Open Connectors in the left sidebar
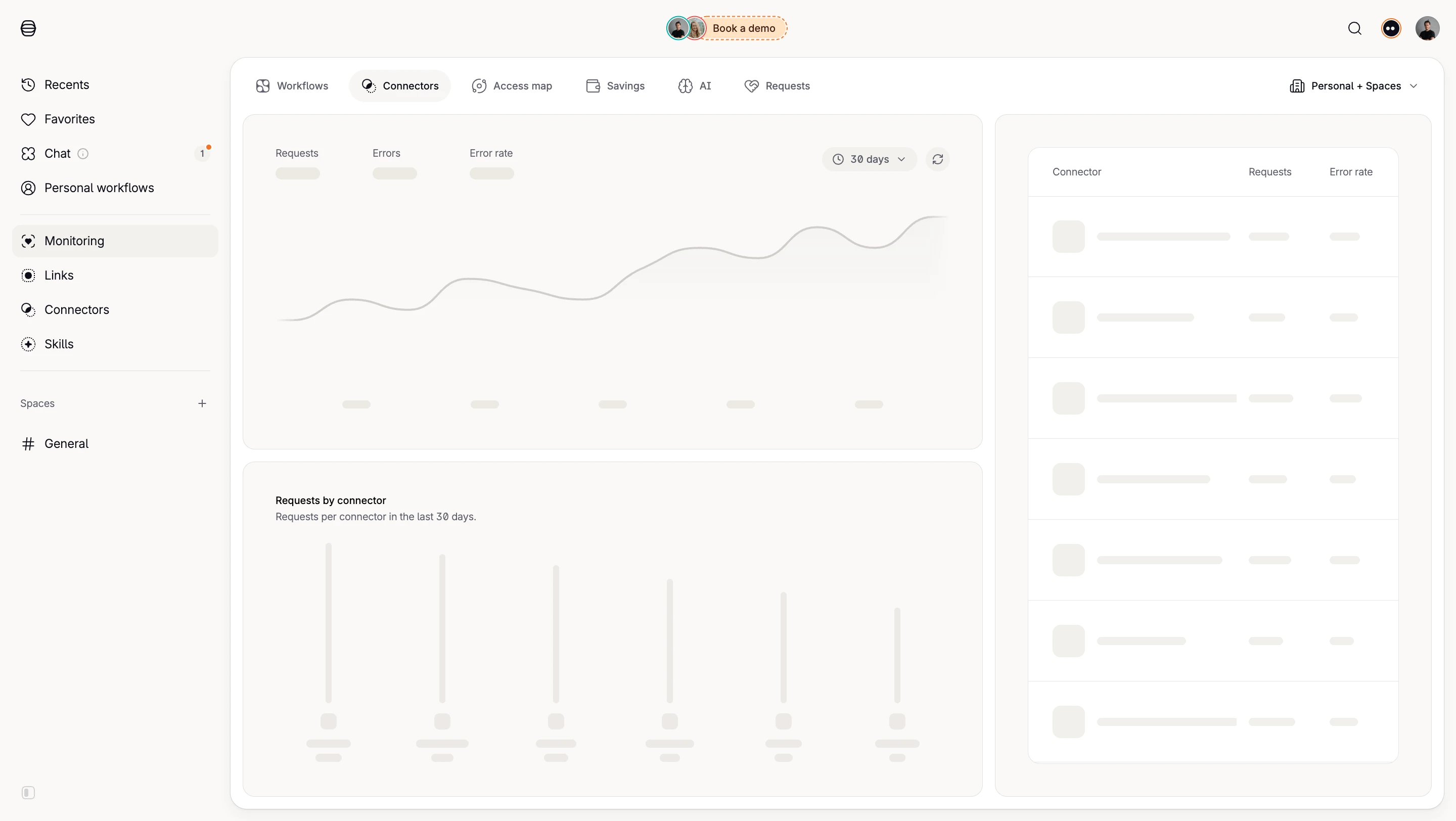 coord(115,310)
